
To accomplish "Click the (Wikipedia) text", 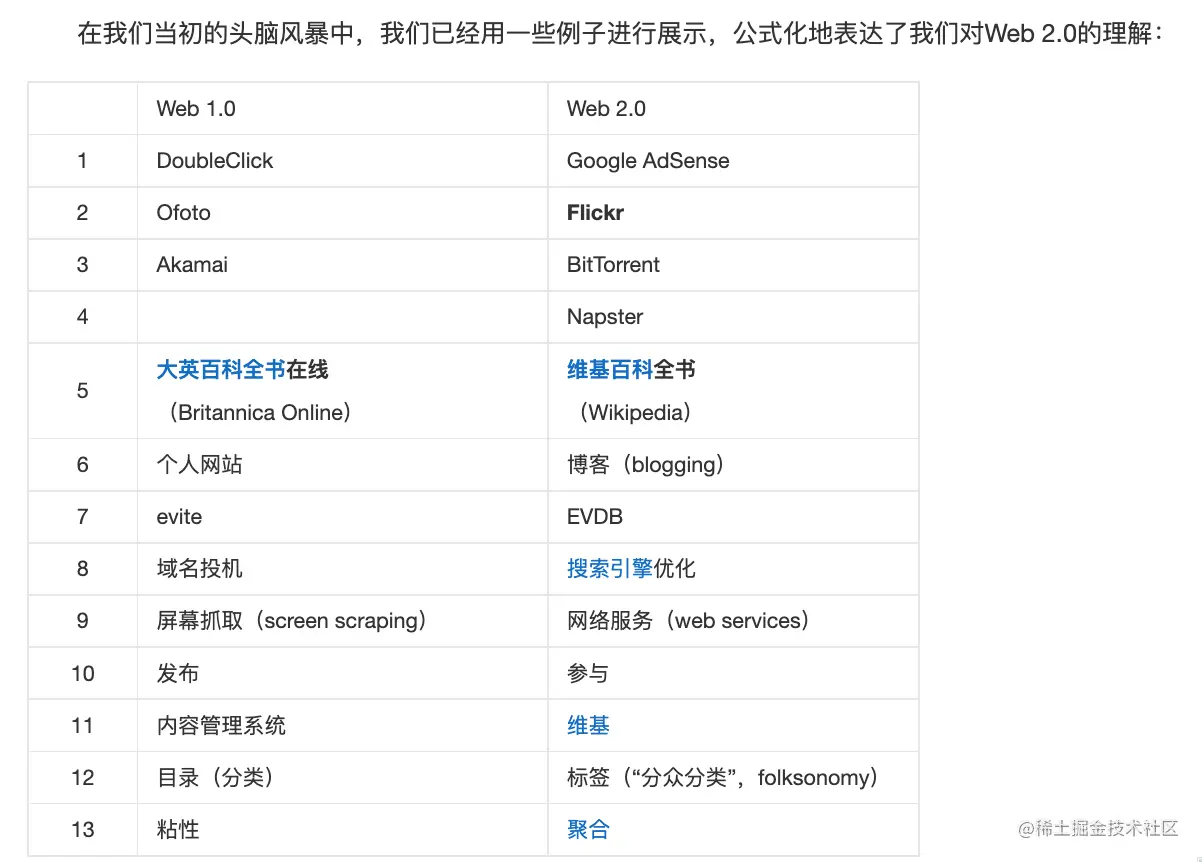I will point(634,412).
